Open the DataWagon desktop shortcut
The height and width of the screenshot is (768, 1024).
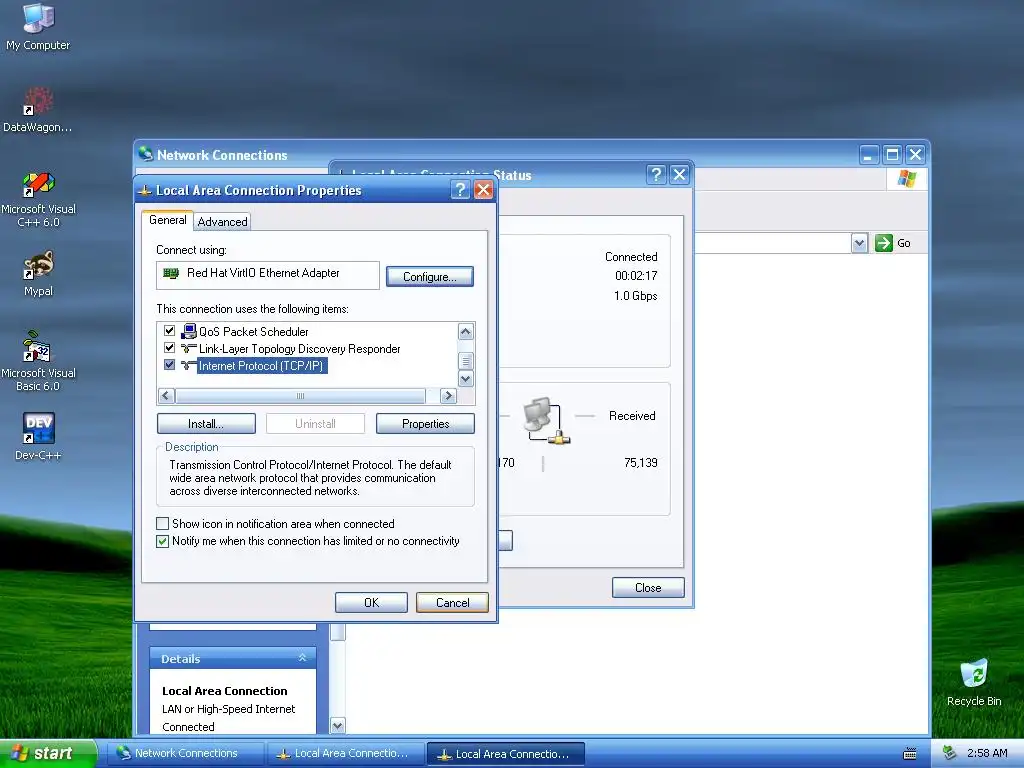click(x=38, y=110)
